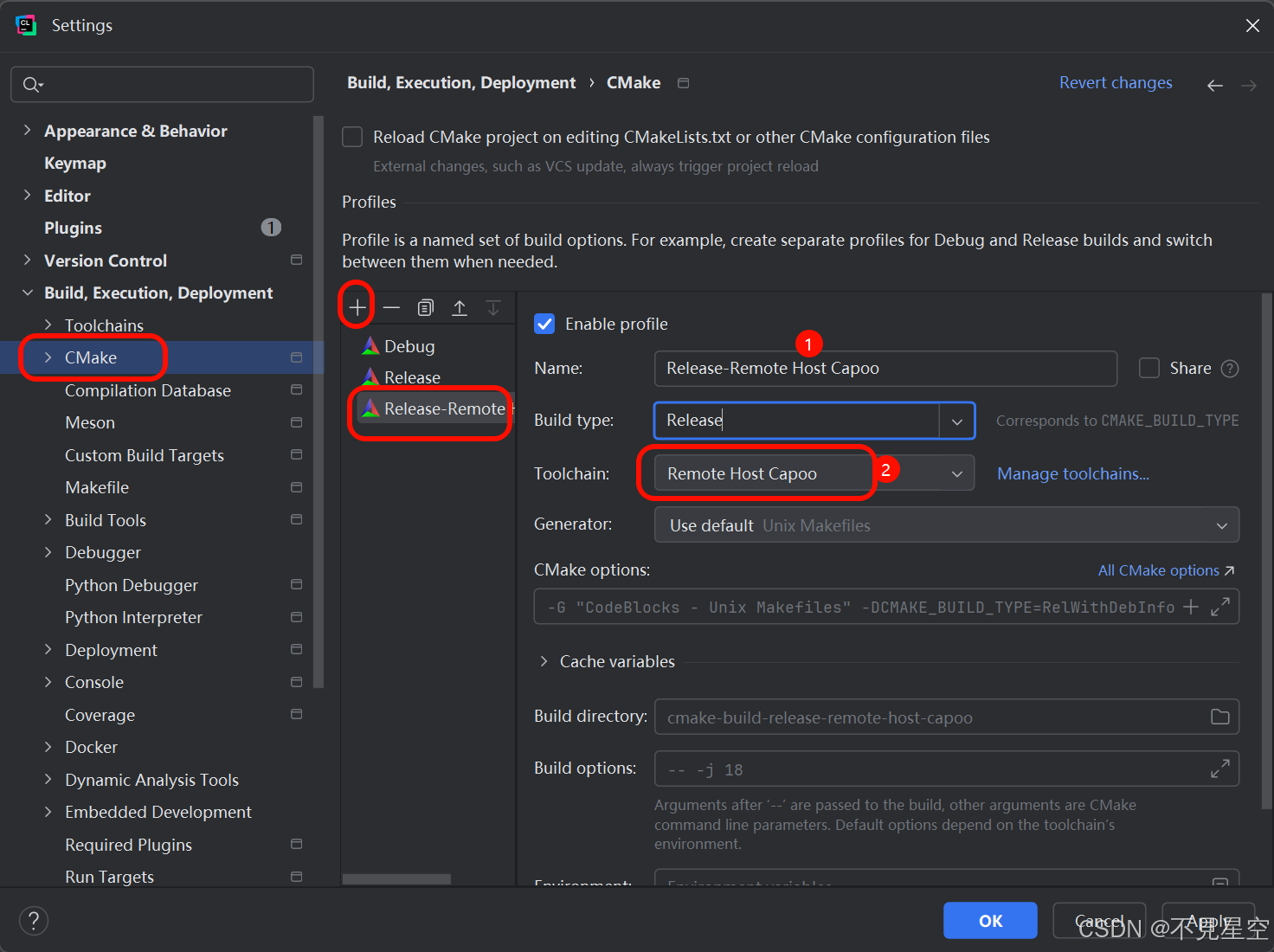Select the Debug profile

pos(409,346)
